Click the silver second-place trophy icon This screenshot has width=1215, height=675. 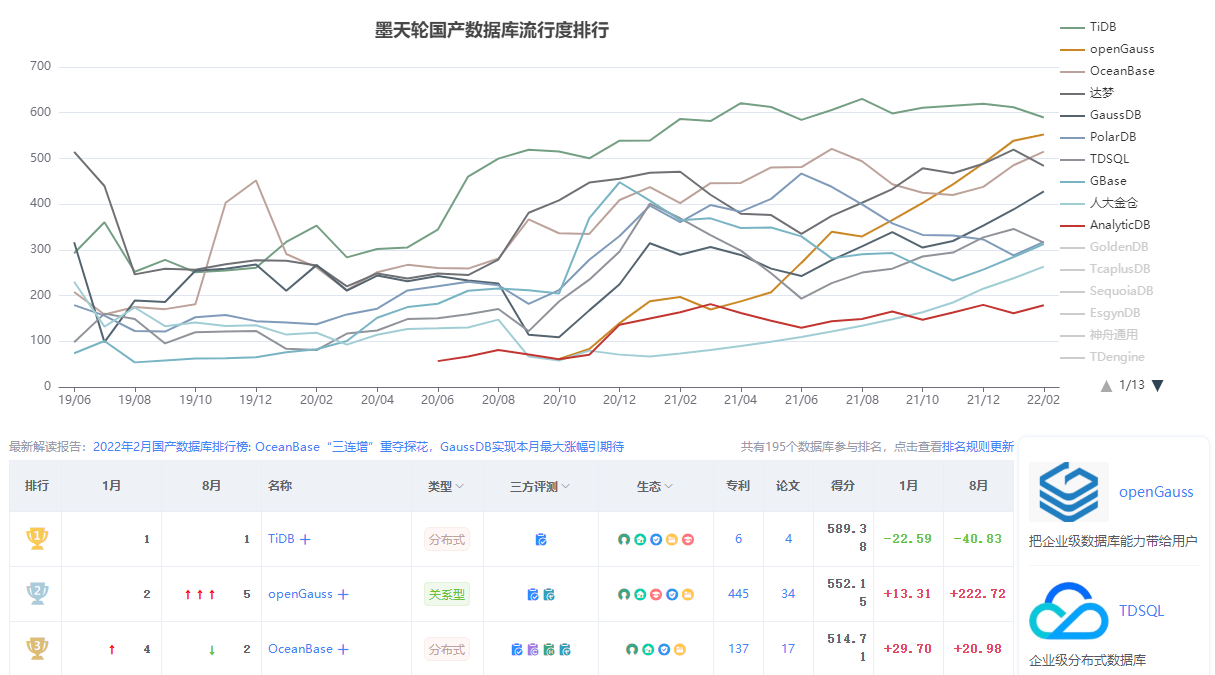point(37,594)
